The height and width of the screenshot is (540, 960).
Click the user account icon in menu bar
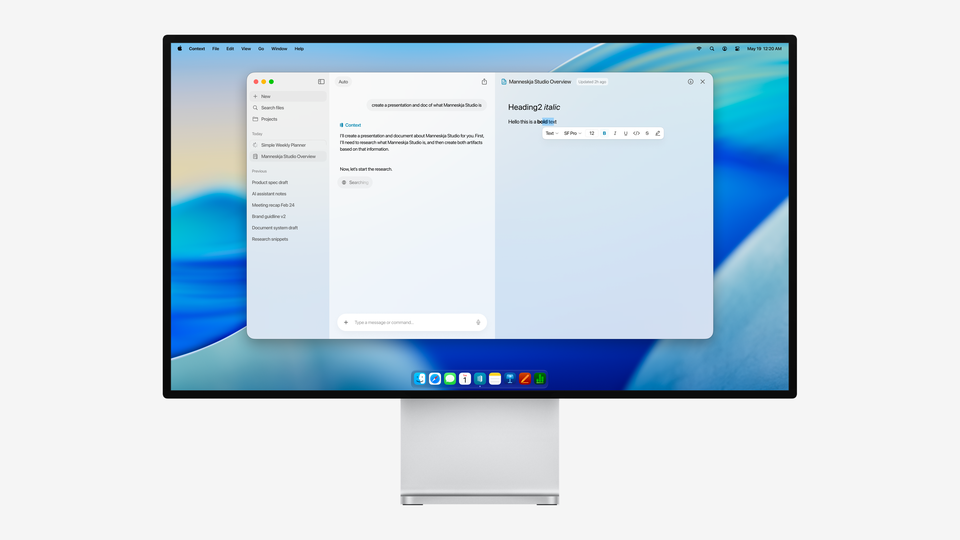tap(724, 48)
